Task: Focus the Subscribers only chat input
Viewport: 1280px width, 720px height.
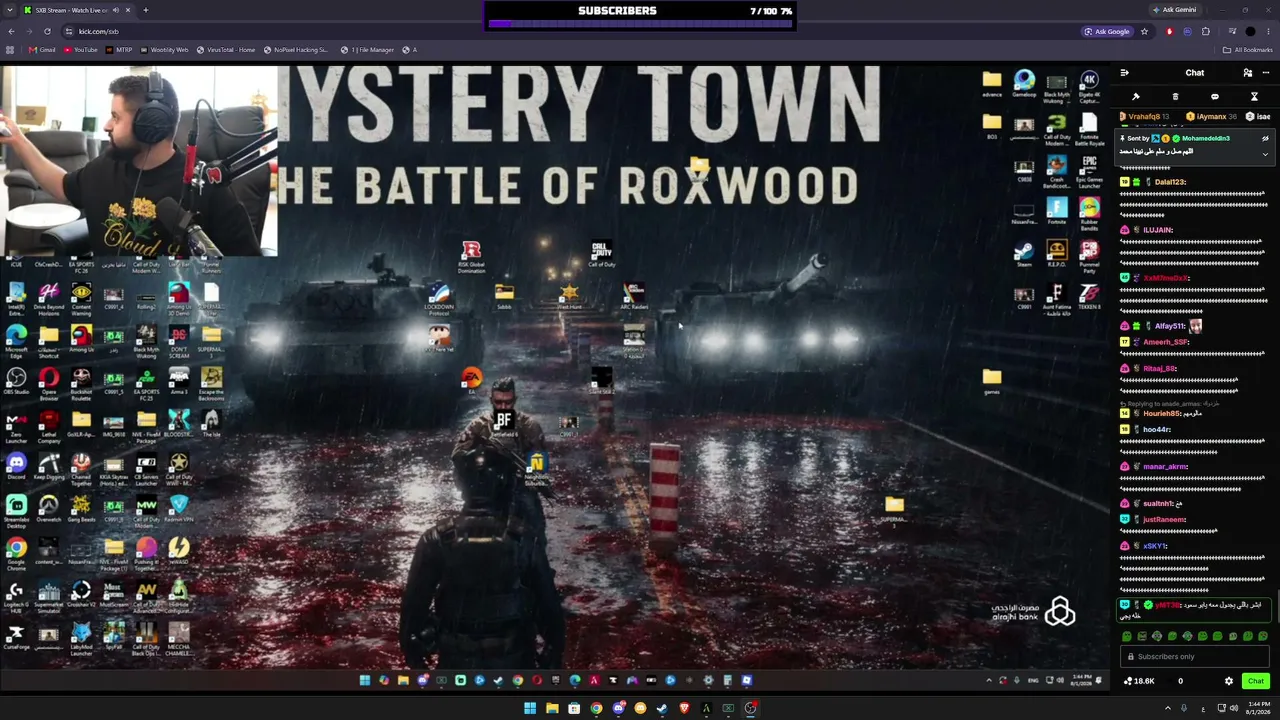Action: tap(1195, 657)
